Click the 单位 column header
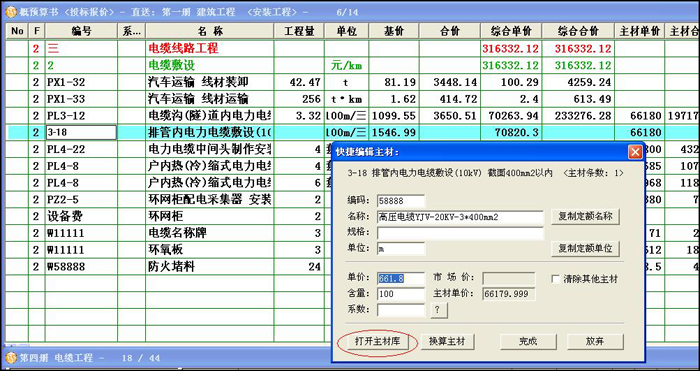The height and width of the screenshot is (371, 700). (347, 31)
